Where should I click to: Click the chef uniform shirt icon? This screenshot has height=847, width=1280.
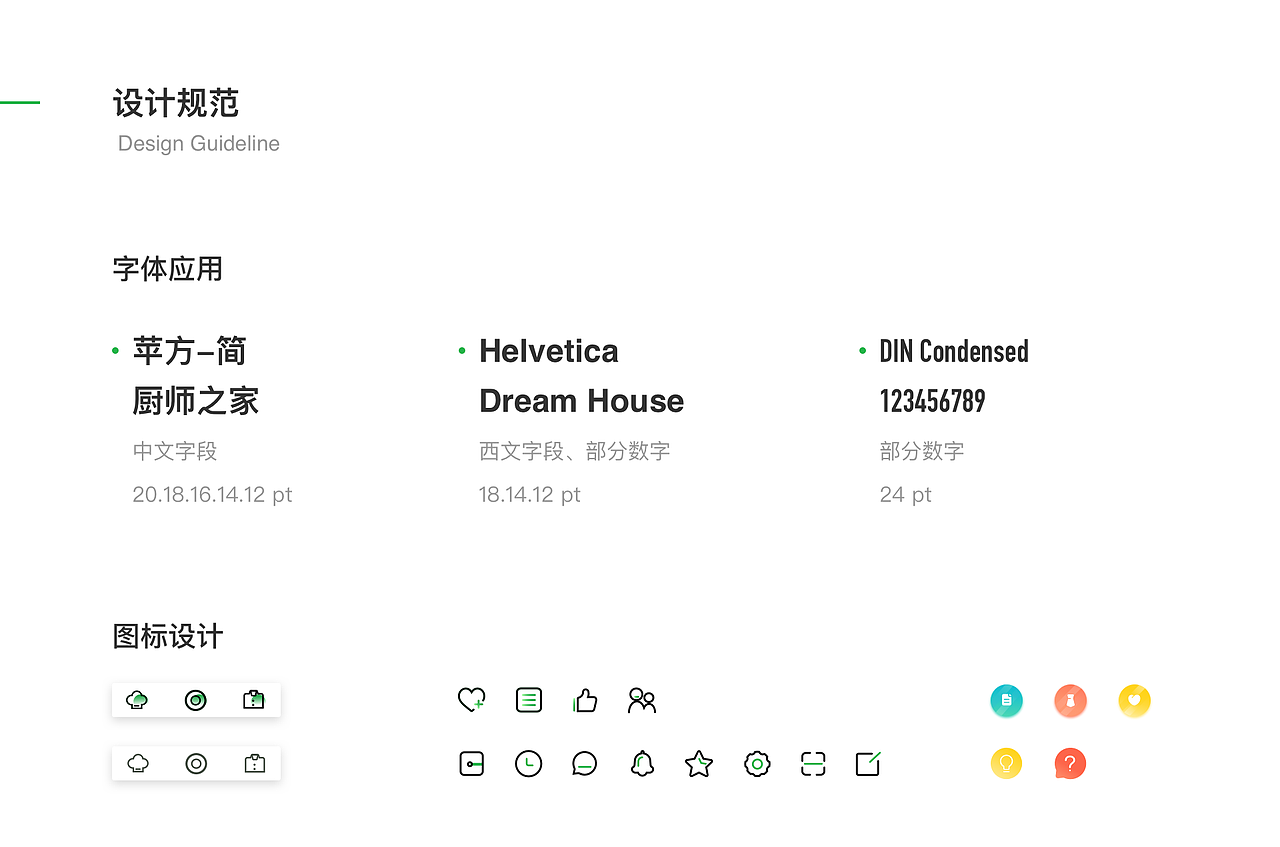point(254,700)
